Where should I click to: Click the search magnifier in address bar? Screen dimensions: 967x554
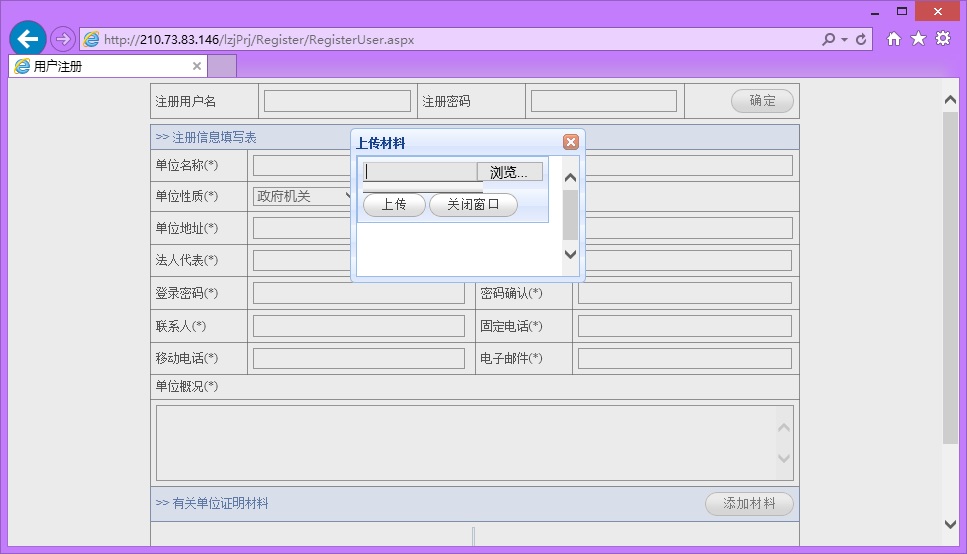coord(828,39)
